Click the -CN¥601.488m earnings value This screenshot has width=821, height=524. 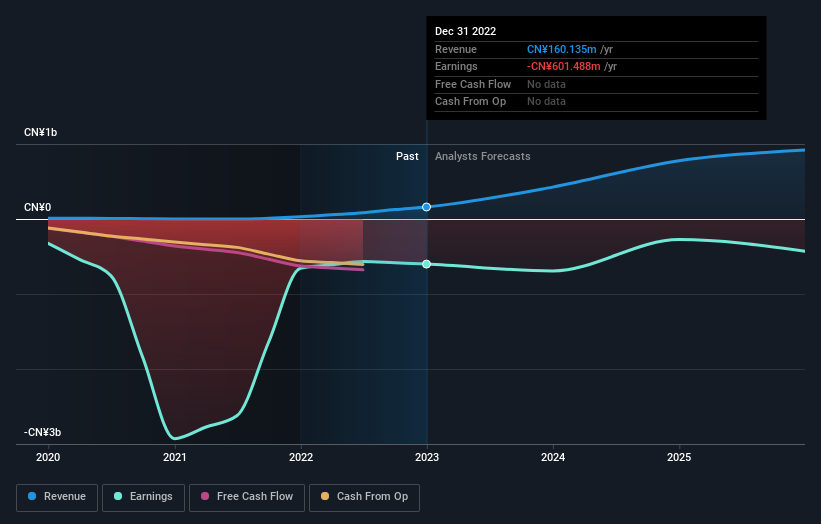[x=563, y=66]
